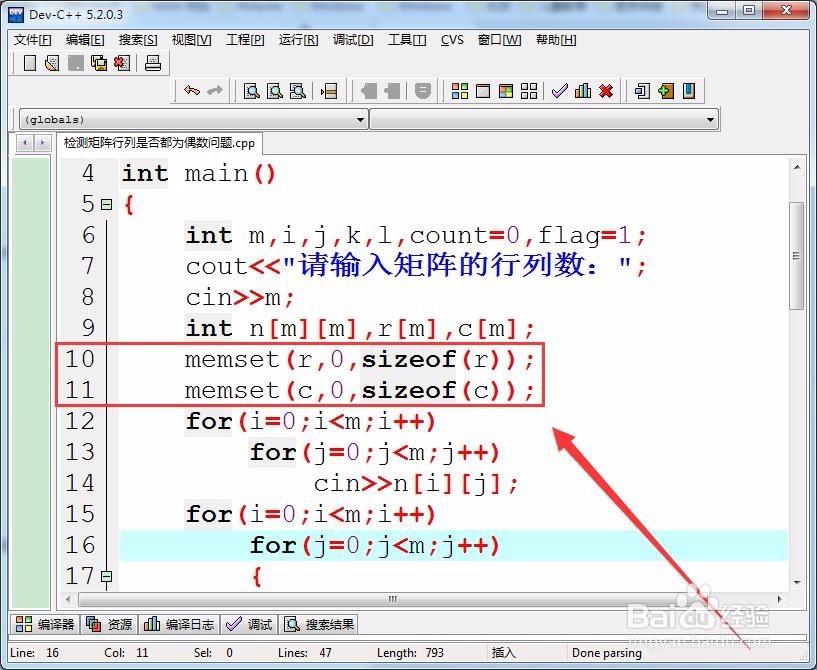Viewport: 817px width, 670px height.
Task: Click the Add to project icon
Action: tap(666, 91)
